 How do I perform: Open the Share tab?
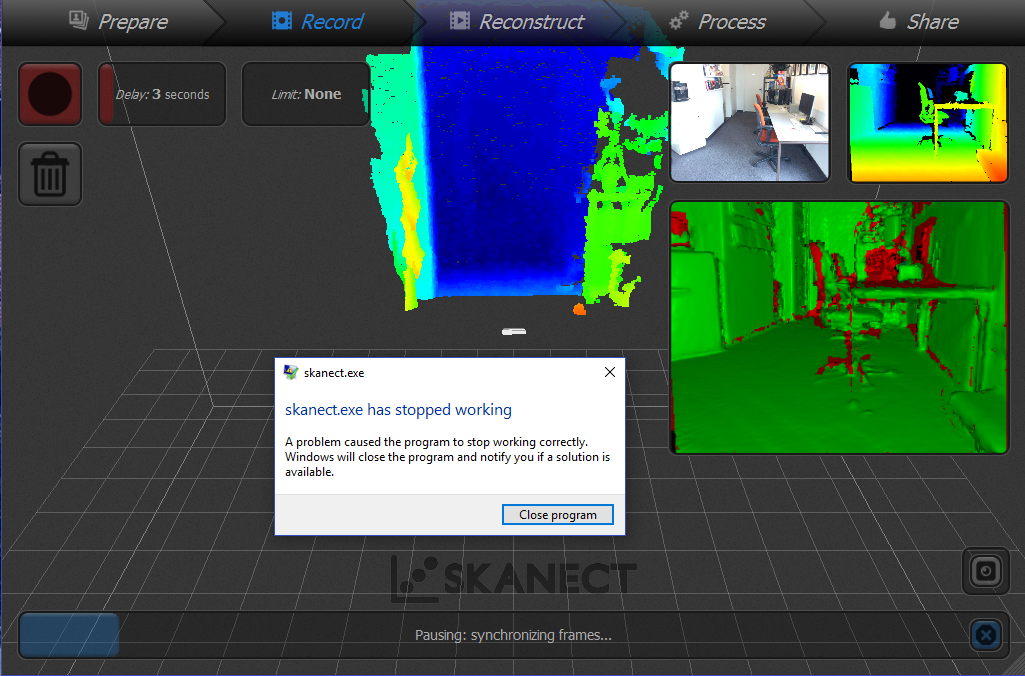pyautogui.click(x=918, y=21)
